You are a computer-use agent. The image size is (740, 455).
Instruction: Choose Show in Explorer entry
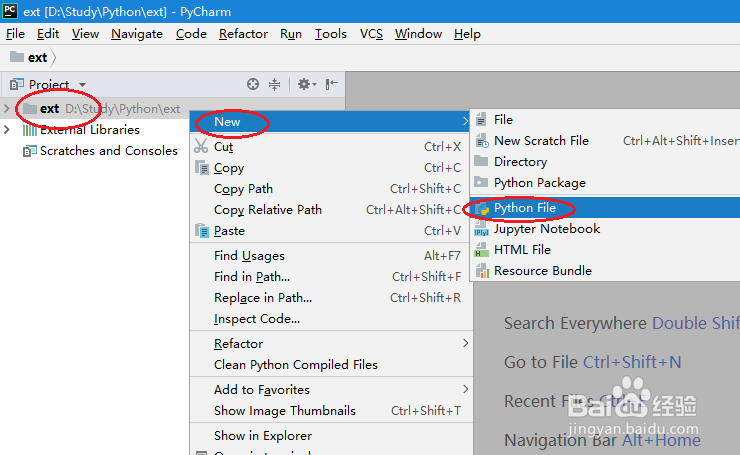click(331, 436)
